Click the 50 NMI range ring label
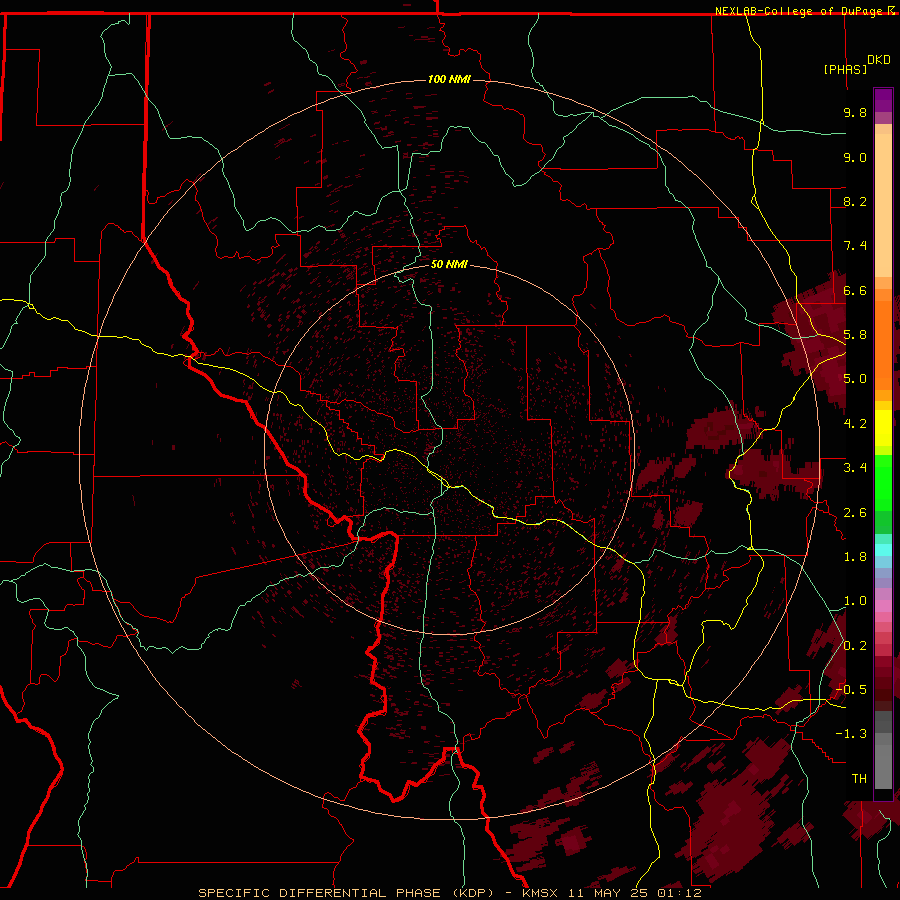 pyautogui.click(x=449, y=265)
